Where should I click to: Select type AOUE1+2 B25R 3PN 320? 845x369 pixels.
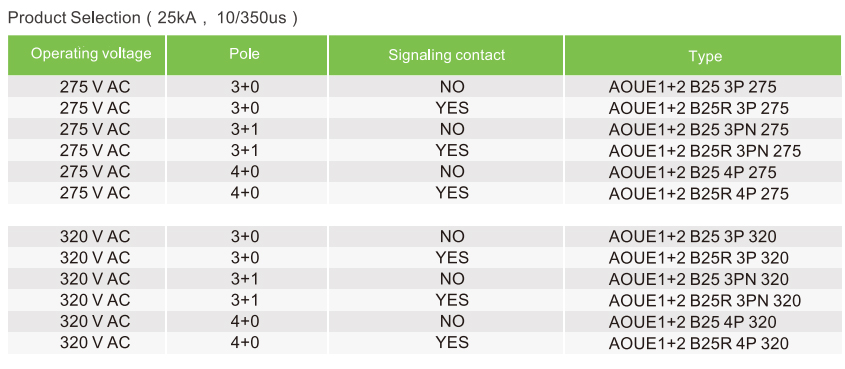coord(704,301)
